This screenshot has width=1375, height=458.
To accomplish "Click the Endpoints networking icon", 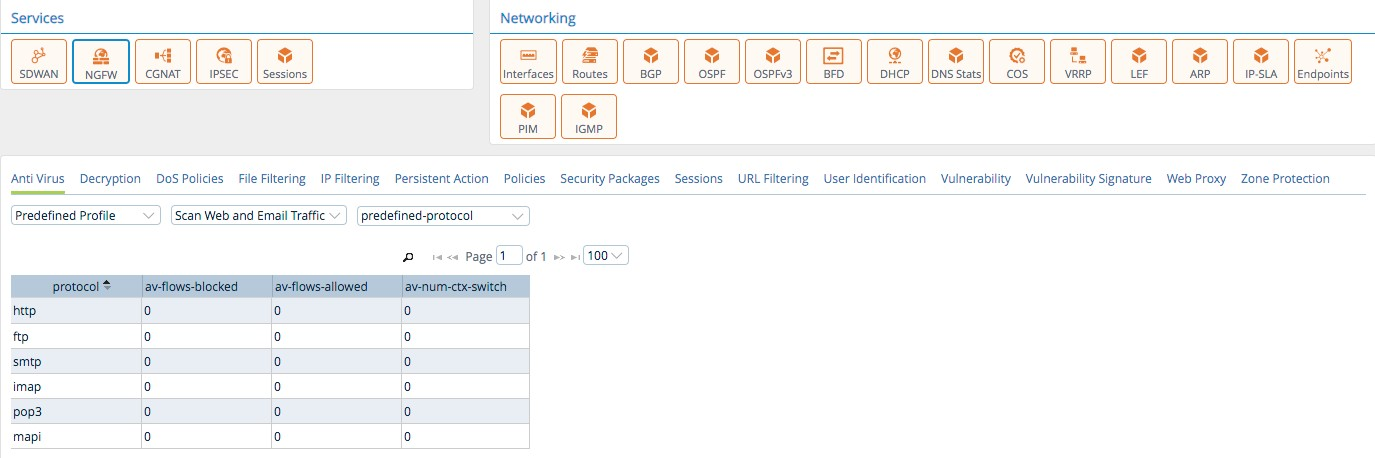I will tap(1322, 62).
